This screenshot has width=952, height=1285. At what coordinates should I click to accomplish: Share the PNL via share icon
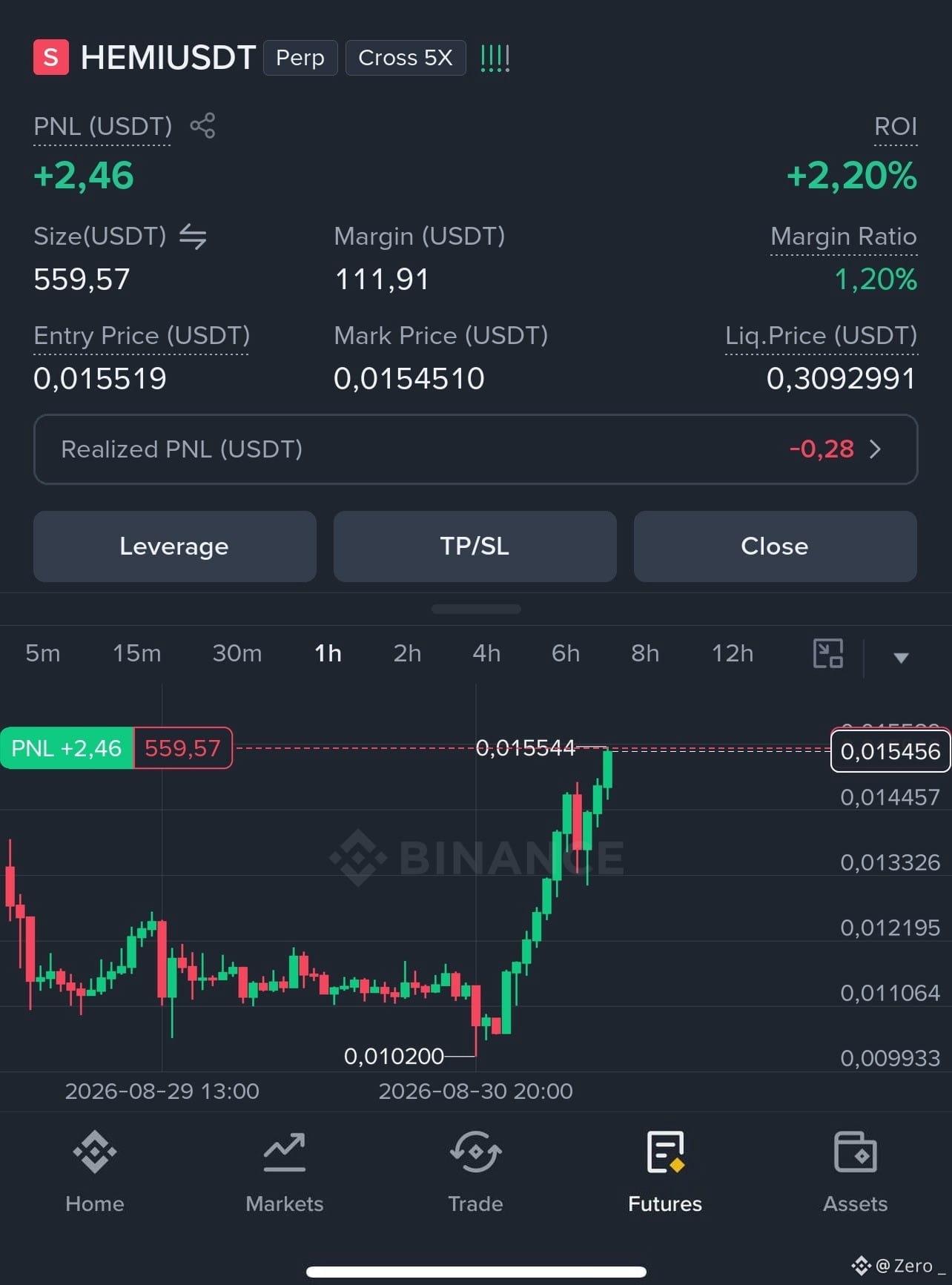[202, 125]
